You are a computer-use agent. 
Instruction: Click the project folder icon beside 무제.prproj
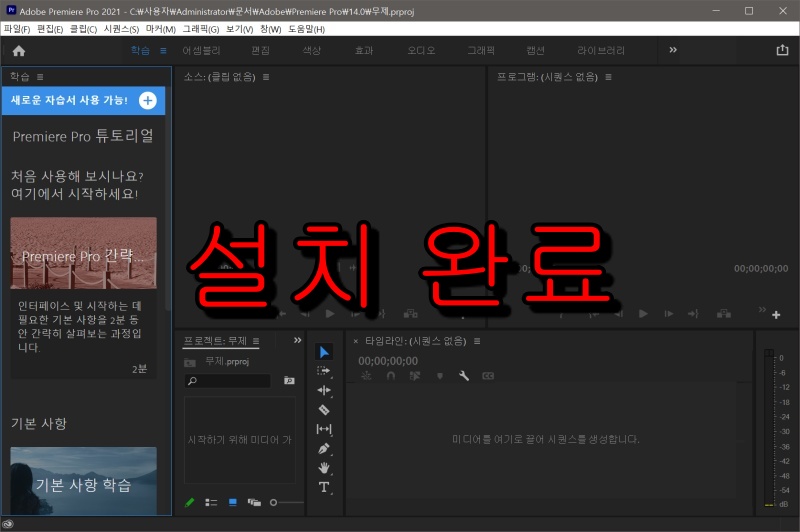pyautogui.click(x=190, y=362)
